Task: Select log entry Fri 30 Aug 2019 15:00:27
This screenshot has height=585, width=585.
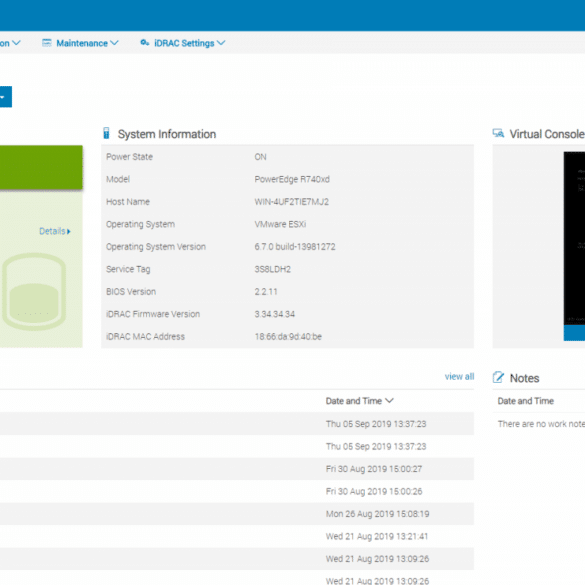Action: click(x=374, y=469)
